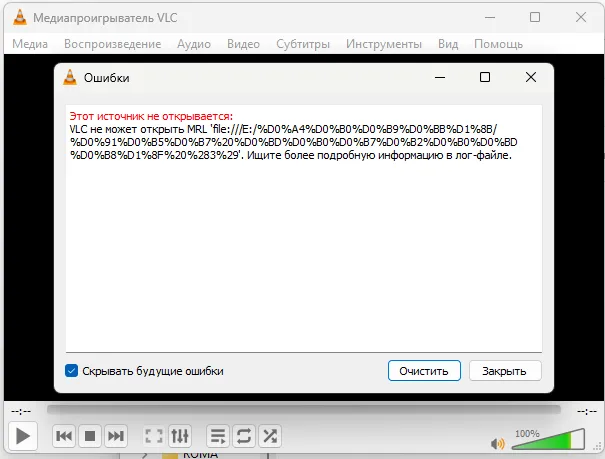This screenshot has height=459, width=605.
Task: Toggle fullscreen video mode
Action: point(154,436)
